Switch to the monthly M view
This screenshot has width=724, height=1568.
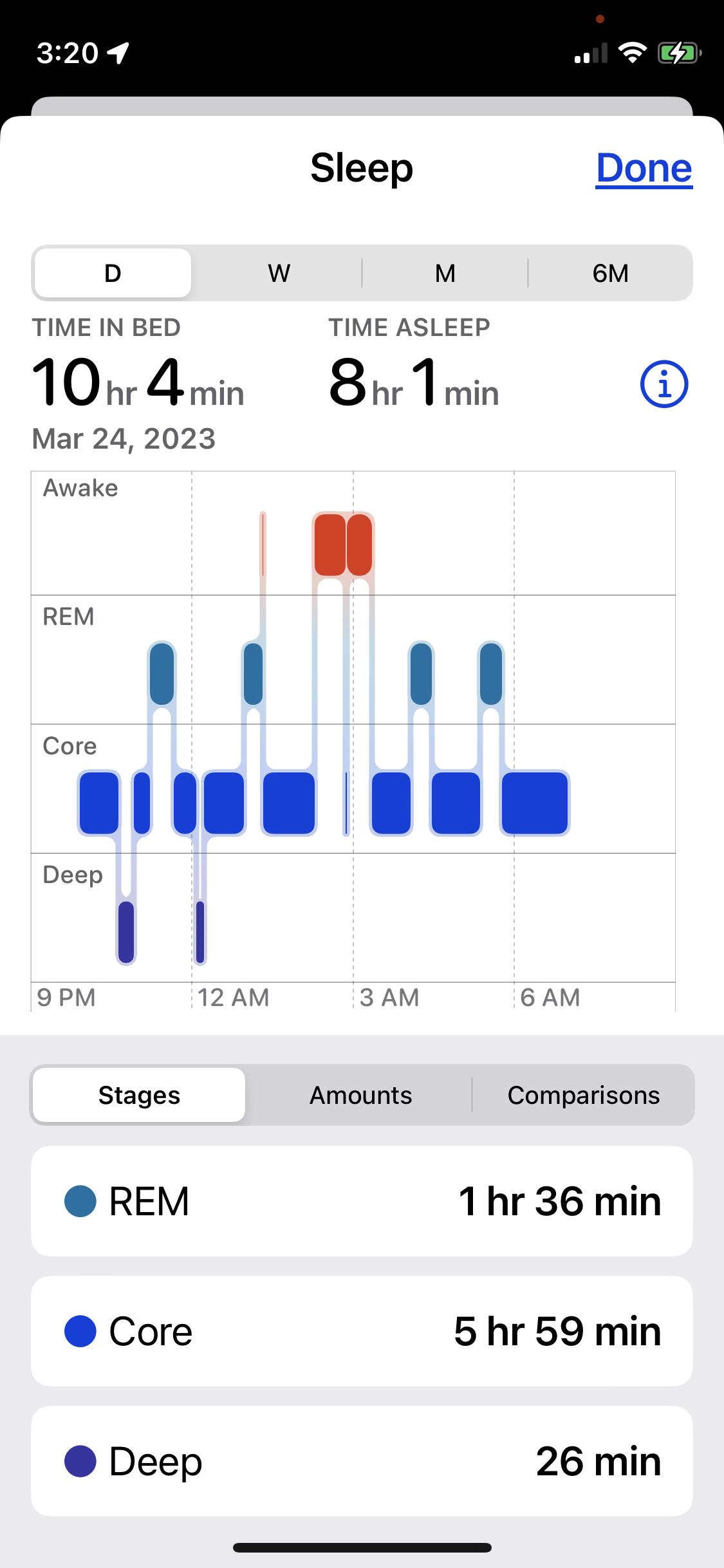[445, 273]
